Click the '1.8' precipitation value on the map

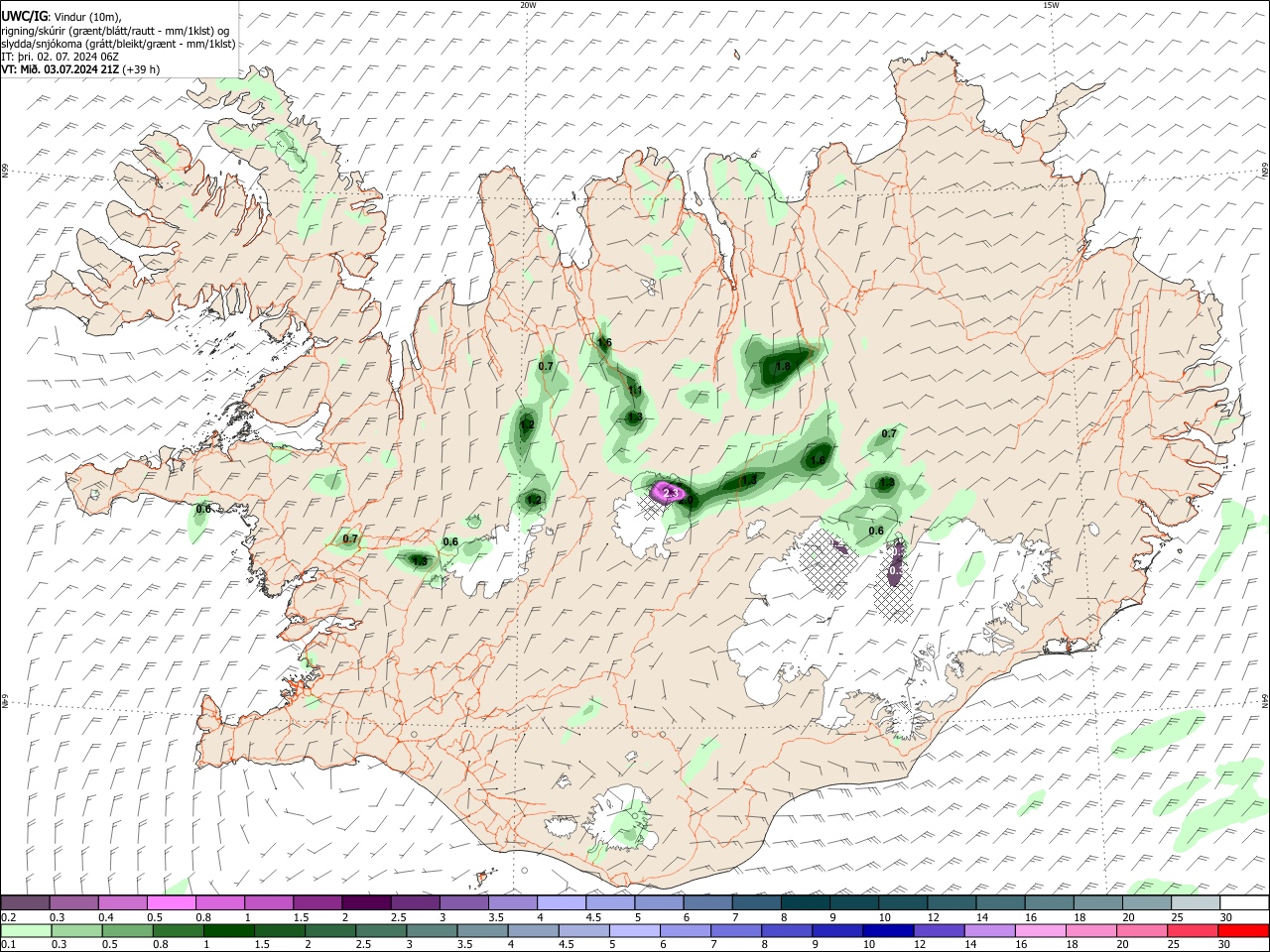(x=783, y=367)
